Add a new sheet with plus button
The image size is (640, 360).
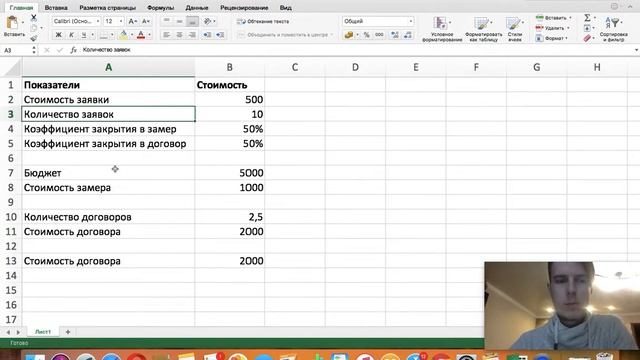(68, 332)
